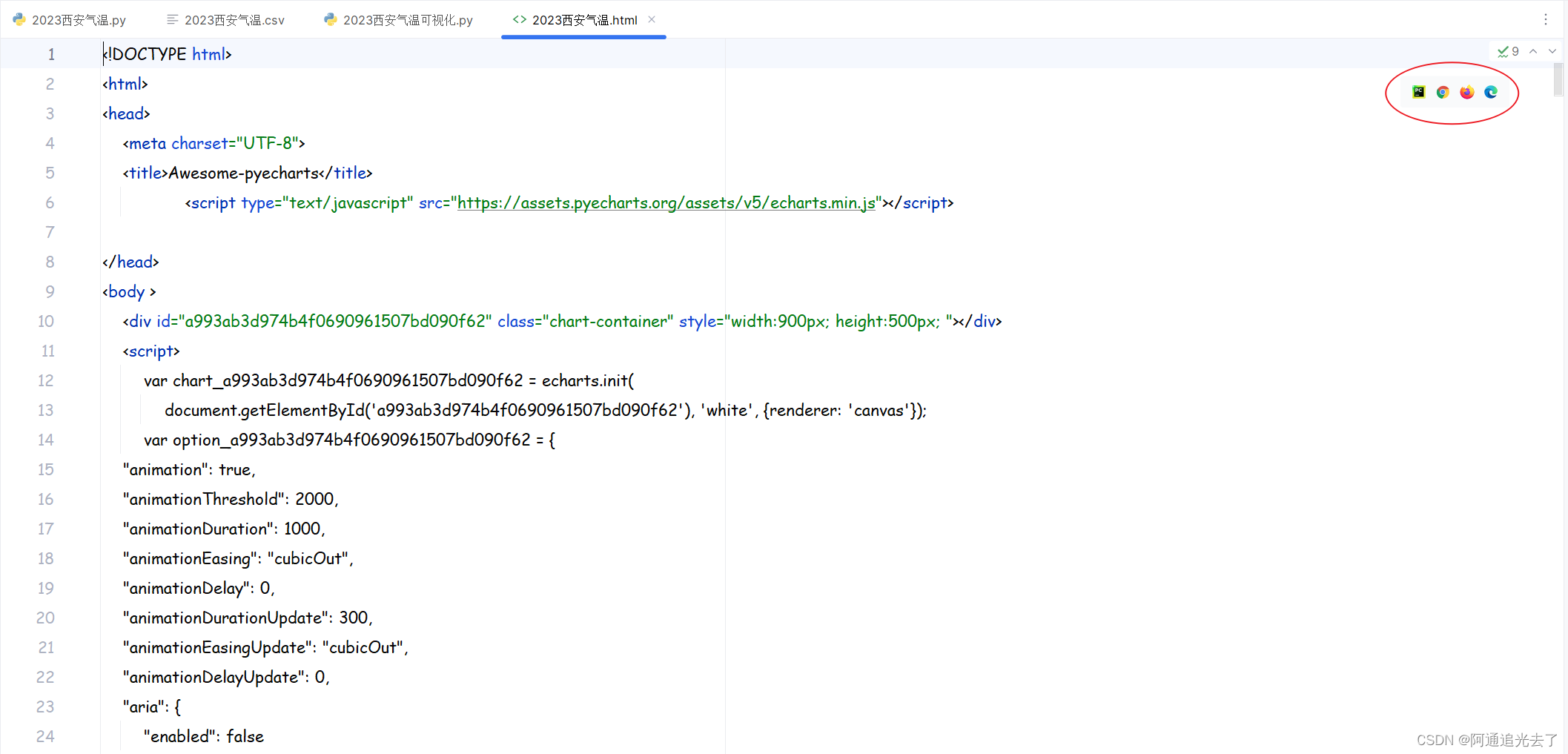Click the '</head>' closing tag
This screenshot has height=754, width=1568.
pos(130,262)
